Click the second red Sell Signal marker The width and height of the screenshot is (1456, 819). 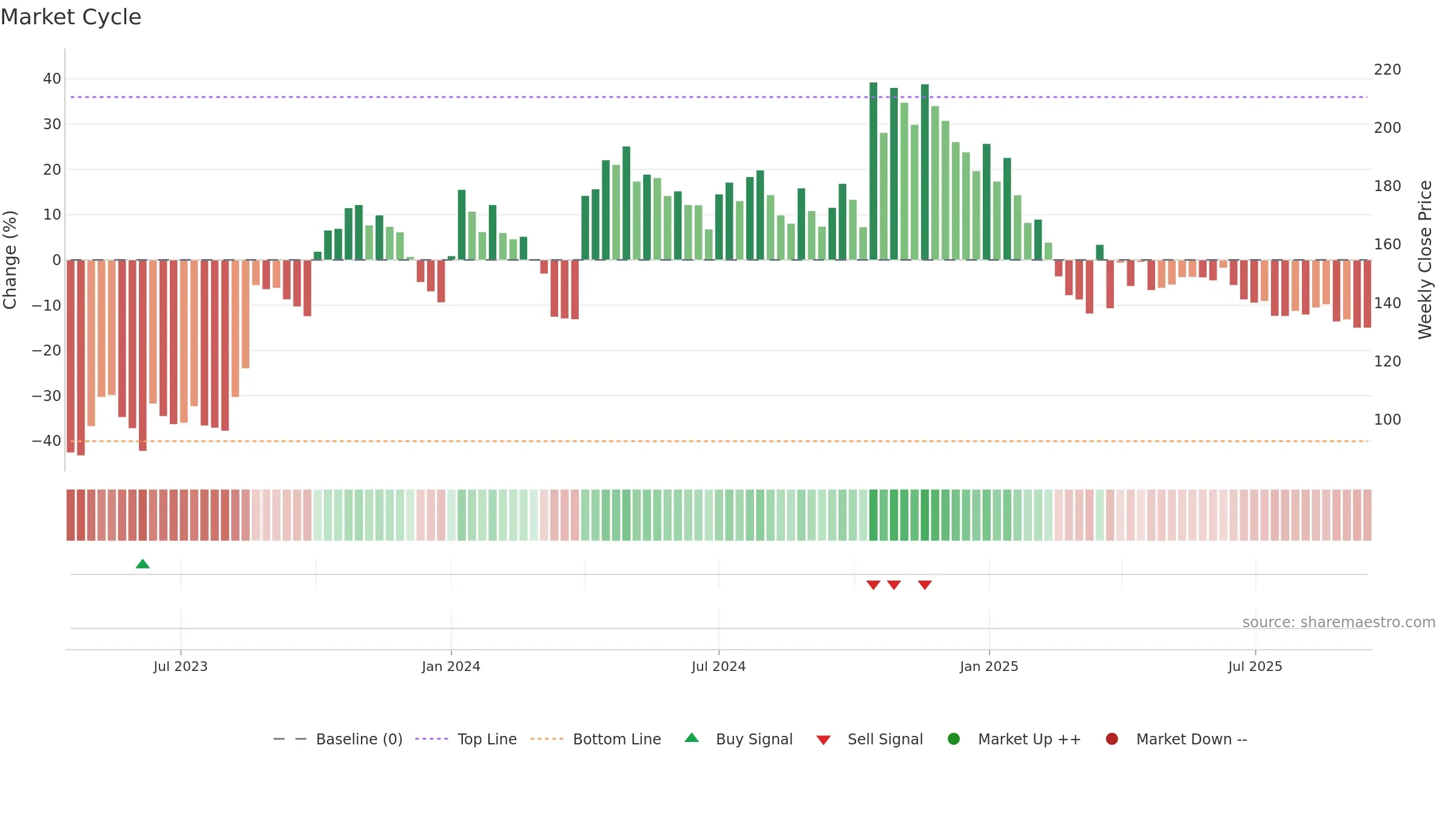894,585
